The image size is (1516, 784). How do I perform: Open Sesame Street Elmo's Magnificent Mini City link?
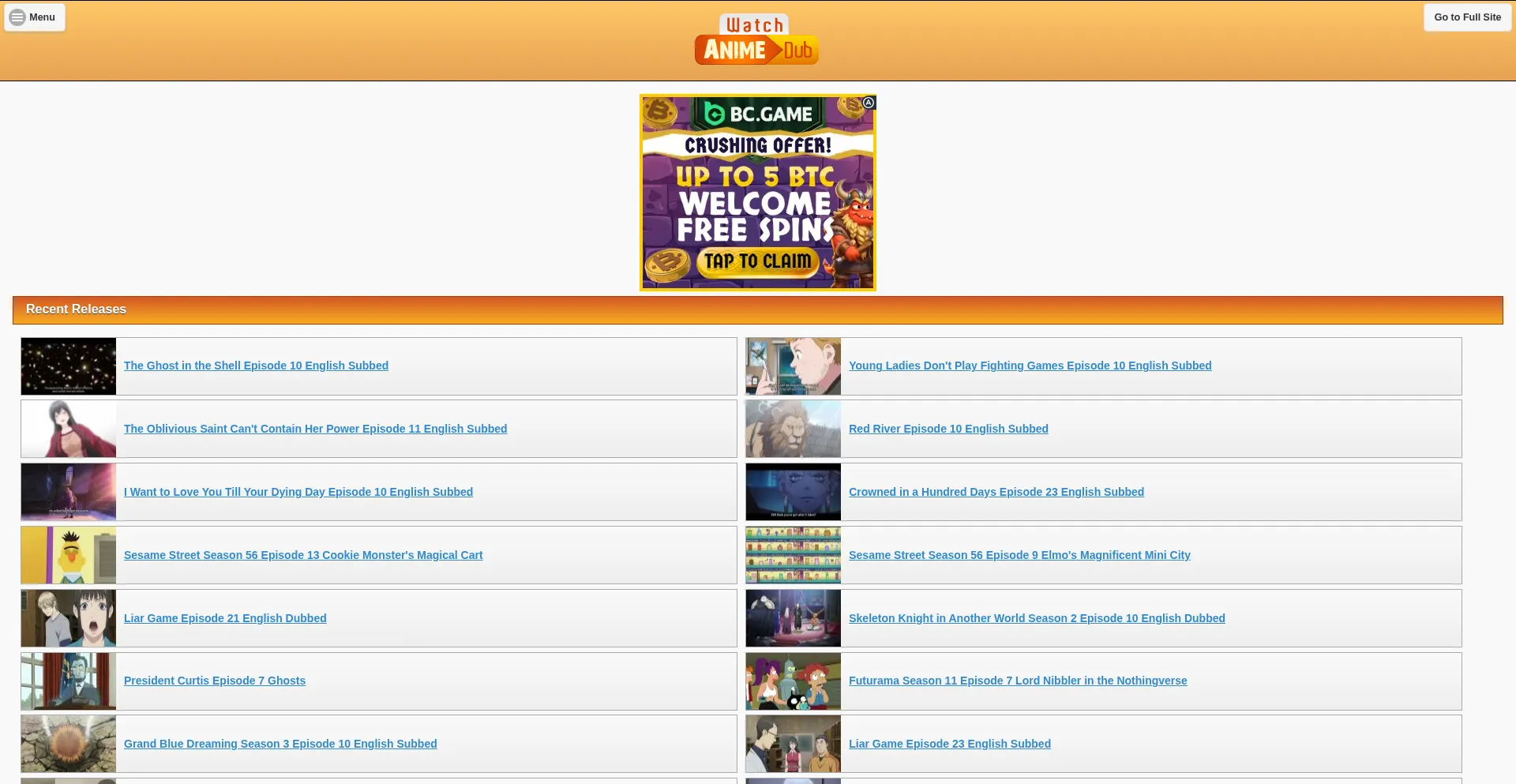[1019, 555]
